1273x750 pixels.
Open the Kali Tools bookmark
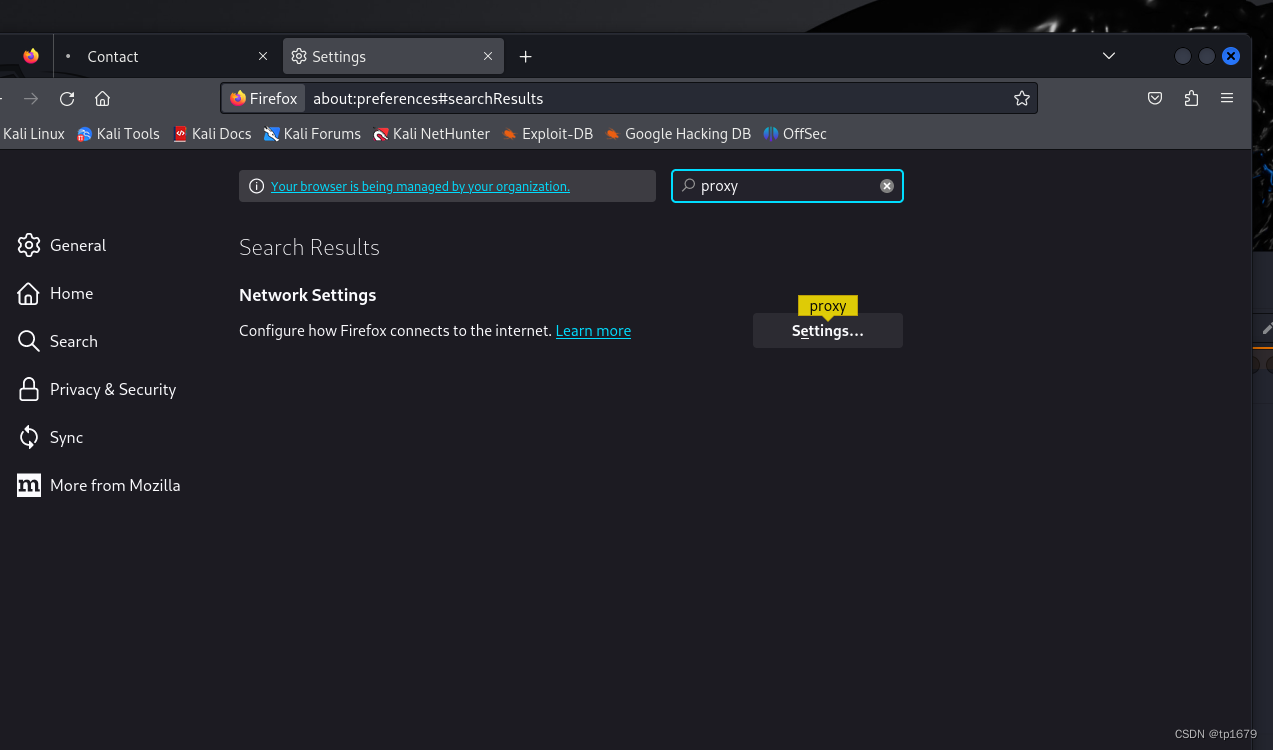[x=118, y=134]
